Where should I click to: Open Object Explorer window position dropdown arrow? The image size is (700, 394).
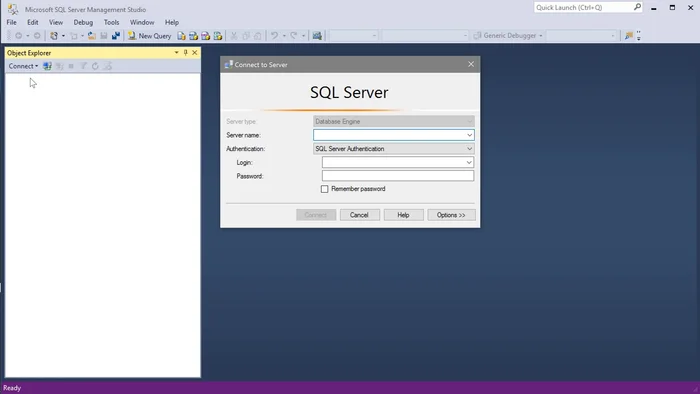[x=176, y=53]
